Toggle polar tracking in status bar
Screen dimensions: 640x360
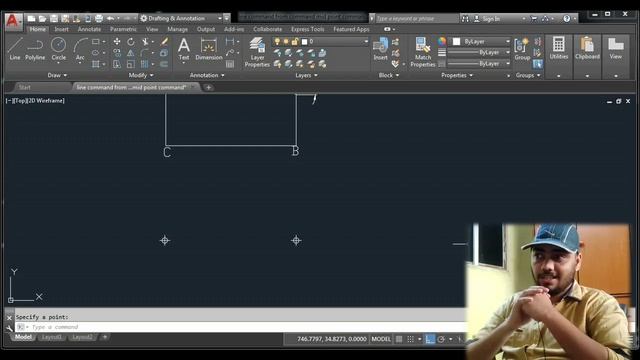[x=441, y=339]
